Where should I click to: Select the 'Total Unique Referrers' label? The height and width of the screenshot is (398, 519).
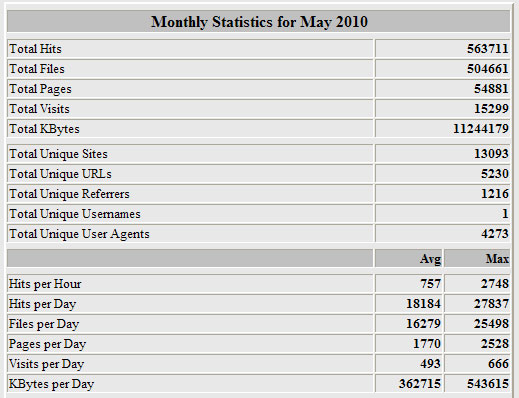69,194
